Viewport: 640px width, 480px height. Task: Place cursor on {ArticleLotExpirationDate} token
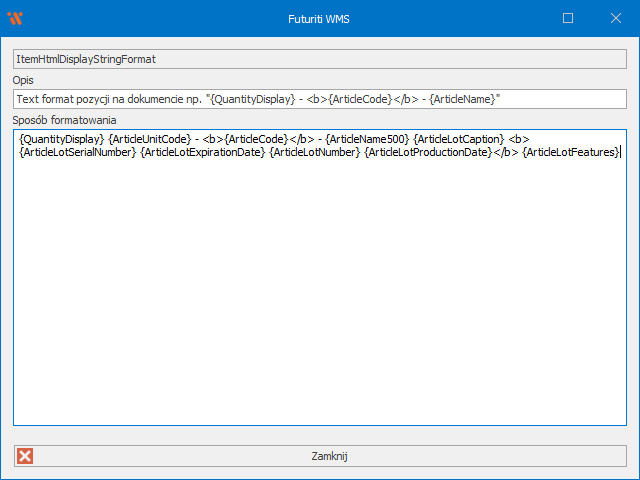203,152
